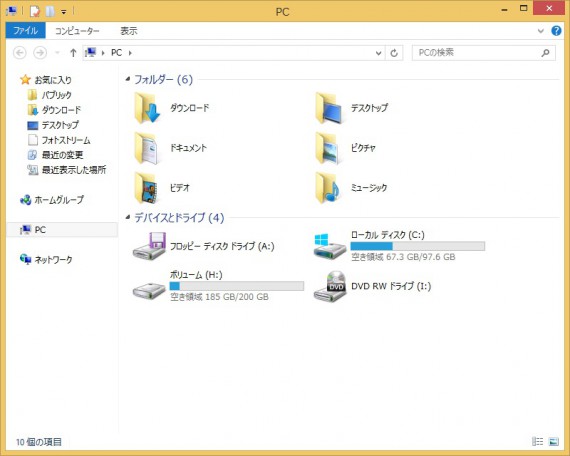570x456 pixels.
Task: Click the Help question mark icon
Action: point(556,31)
